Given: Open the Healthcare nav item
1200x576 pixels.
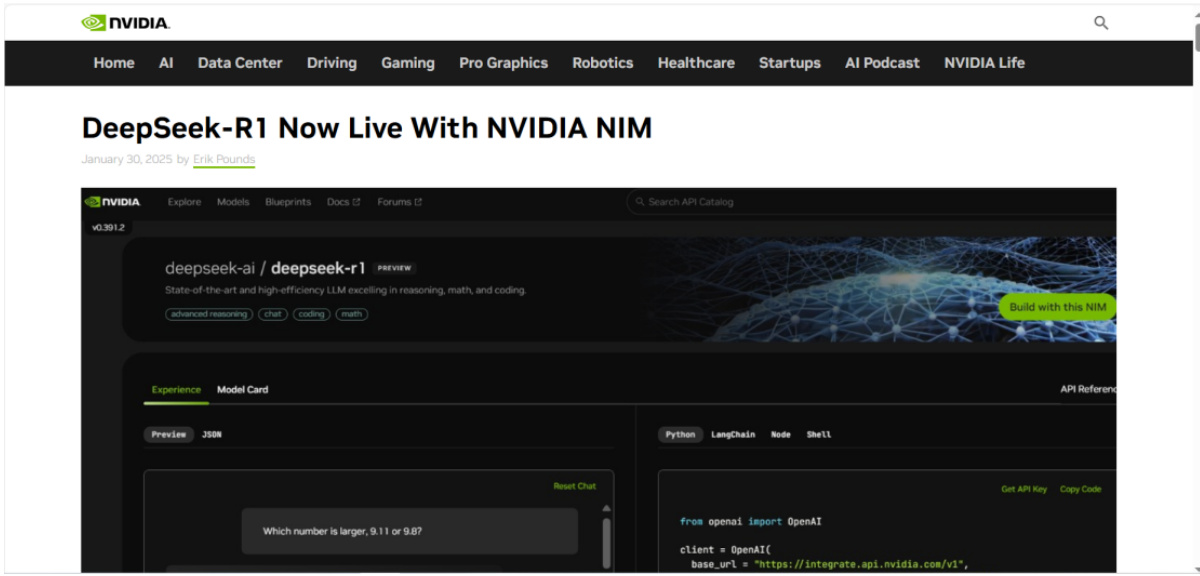Looking at the screenshot, I should [x=696, y=63].
